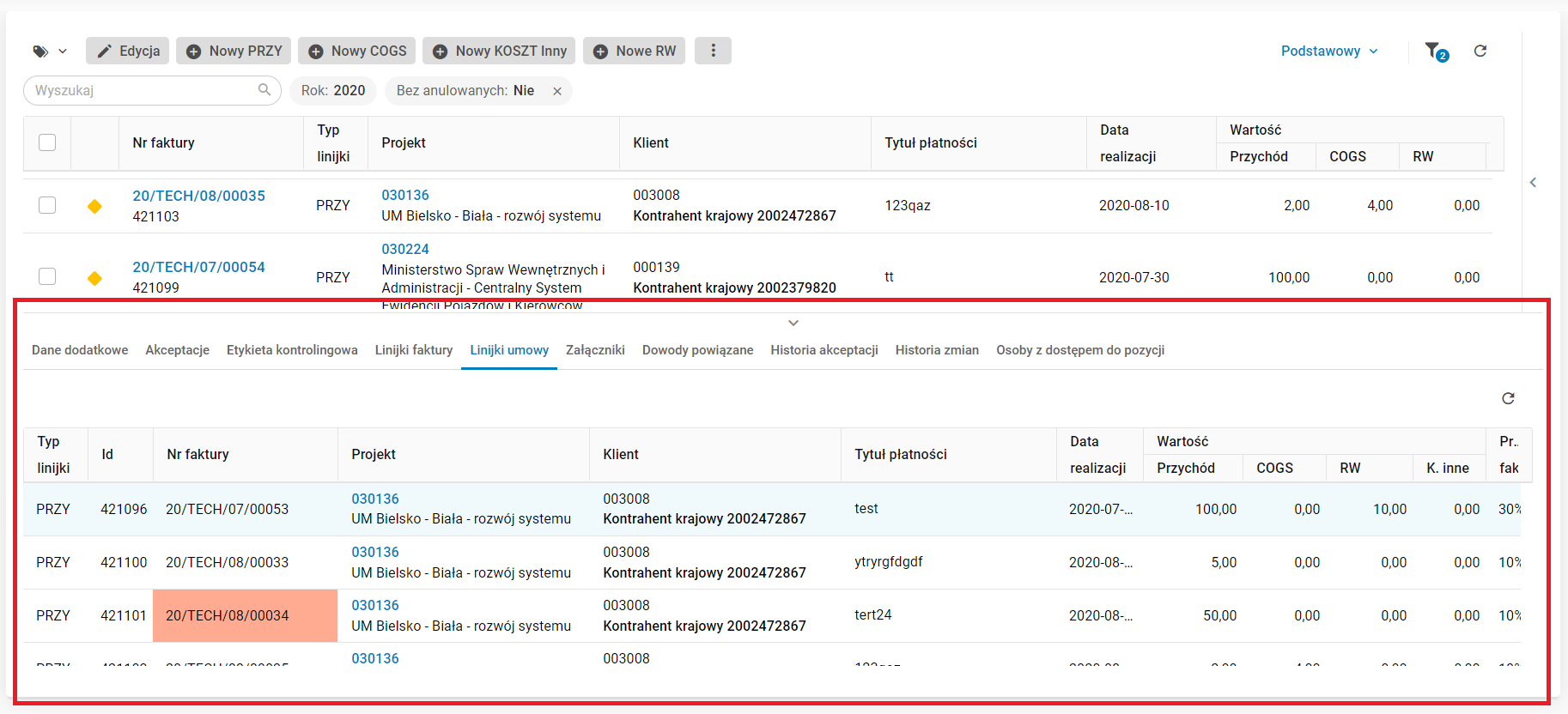1568x714 pixels.
Task: Click Id cell 421100
Action: click(124, 562)
